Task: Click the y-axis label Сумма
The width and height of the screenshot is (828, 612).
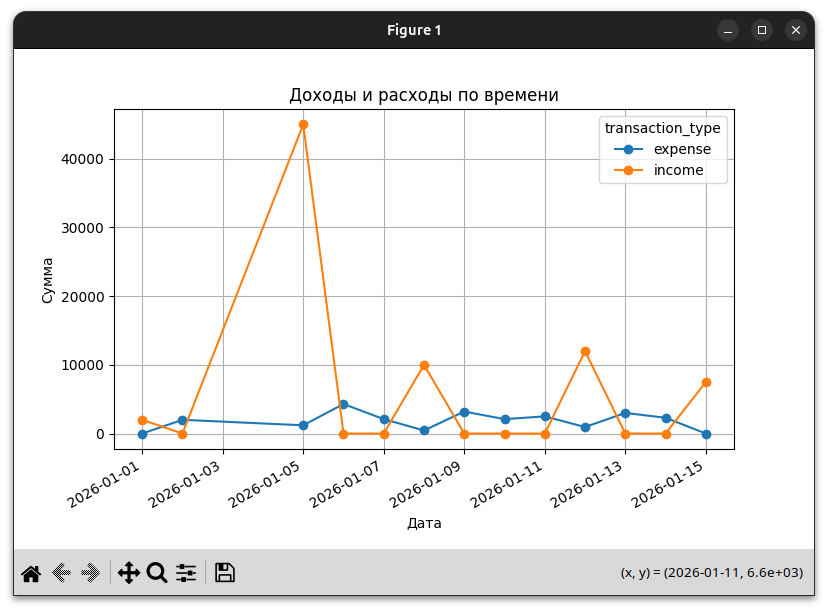Action: click(x=48, y=280)
